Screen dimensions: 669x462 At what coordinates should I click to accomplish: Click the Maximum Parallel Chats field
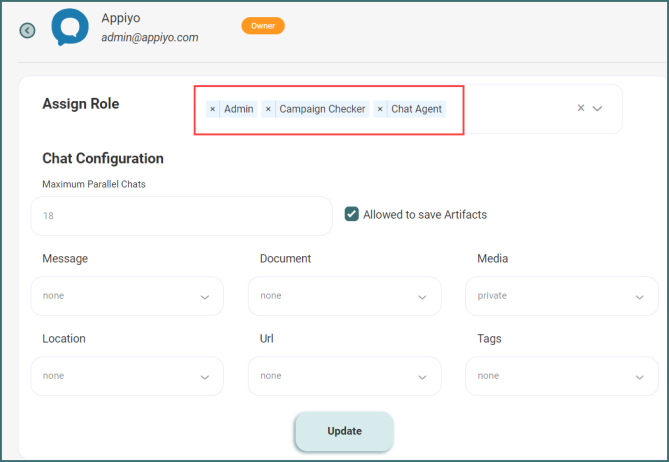[181, 216]
